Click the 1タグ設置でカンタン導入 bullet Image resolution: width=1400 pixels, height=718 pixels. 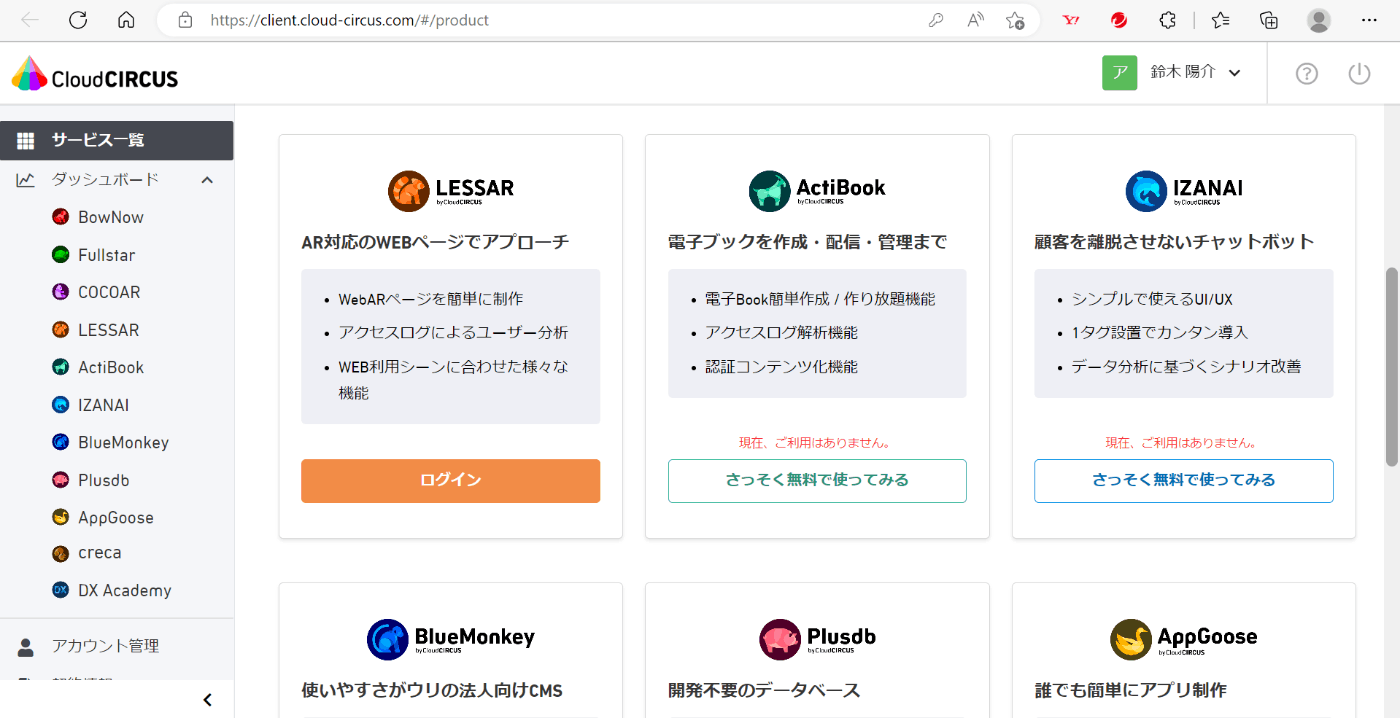[1160, 332]
